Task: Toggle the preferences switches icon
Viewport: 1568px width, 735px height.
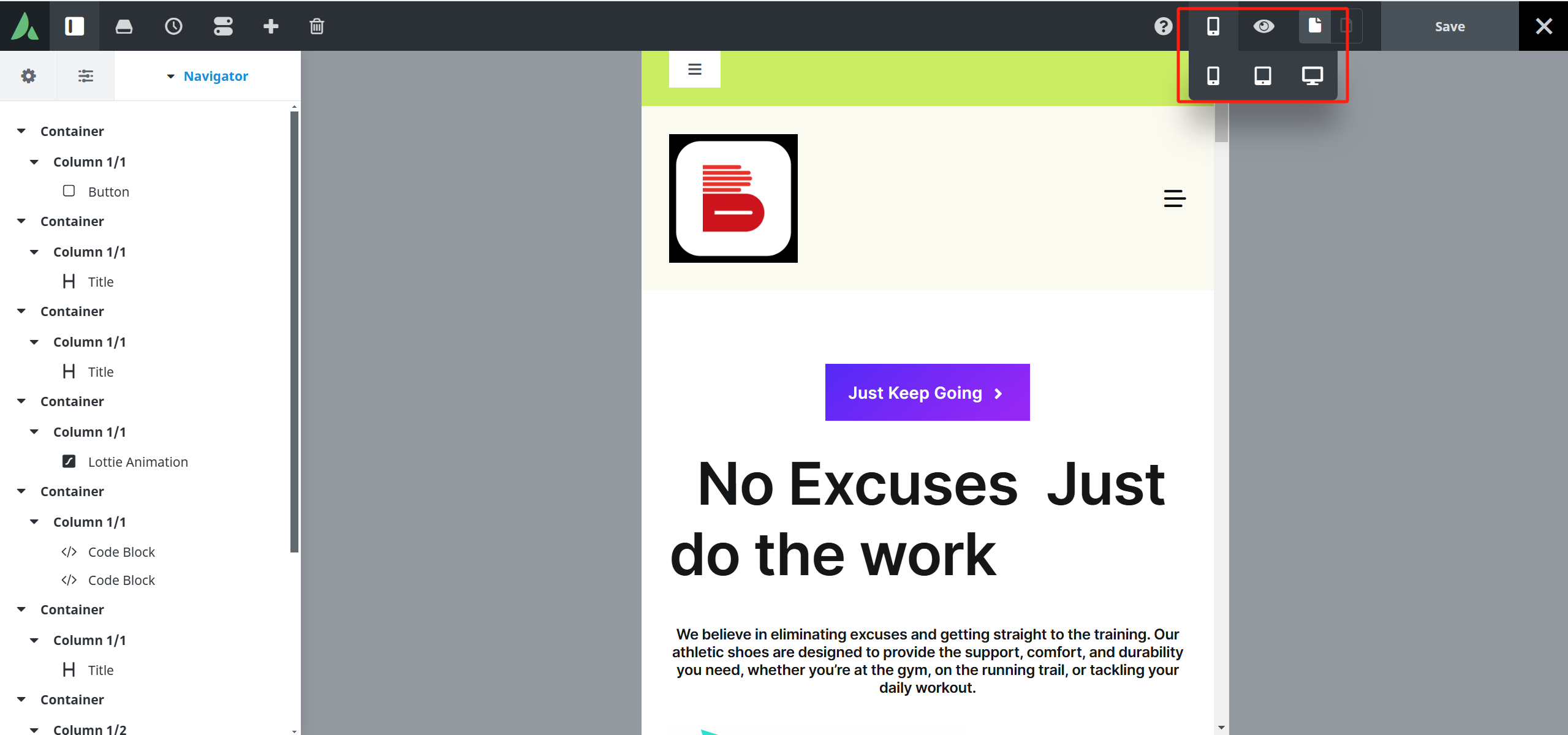Action: coord(223,26)
